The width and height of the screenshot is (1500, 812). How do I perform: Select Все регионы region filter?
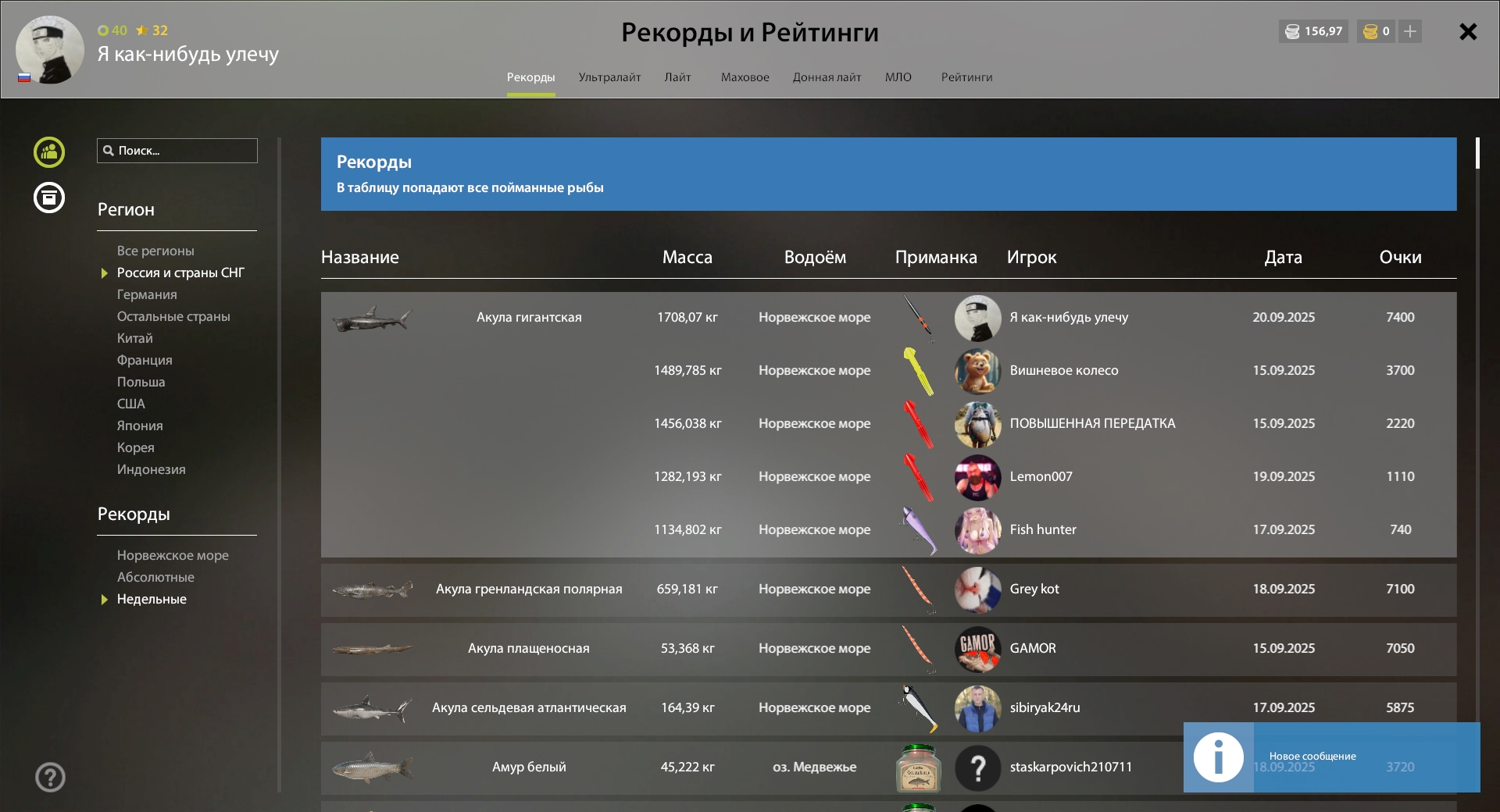pyautogui.click(x=155, y=251)
